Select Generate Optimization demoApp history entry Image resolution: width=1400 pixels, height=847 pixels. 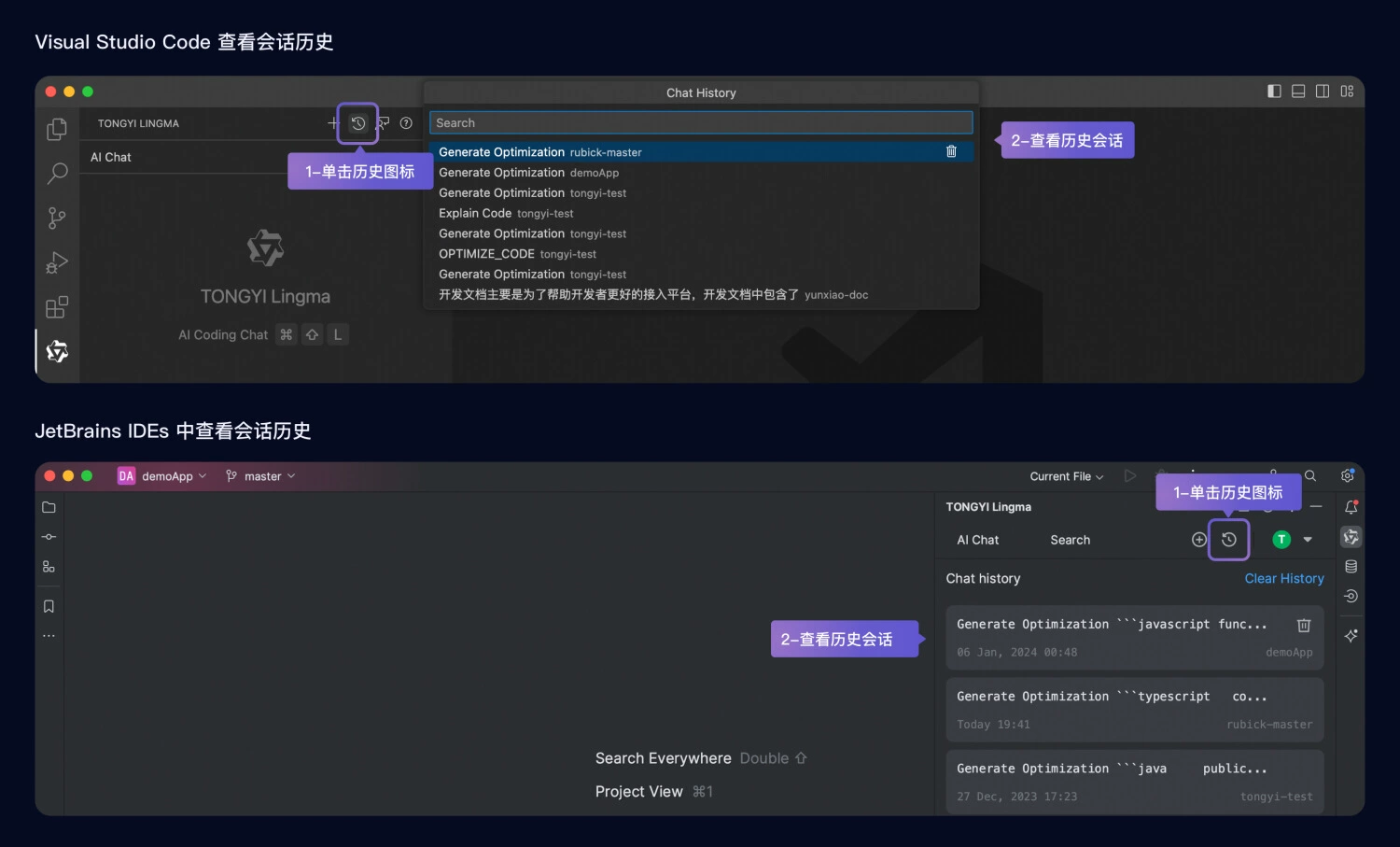(x=701, y=173)
